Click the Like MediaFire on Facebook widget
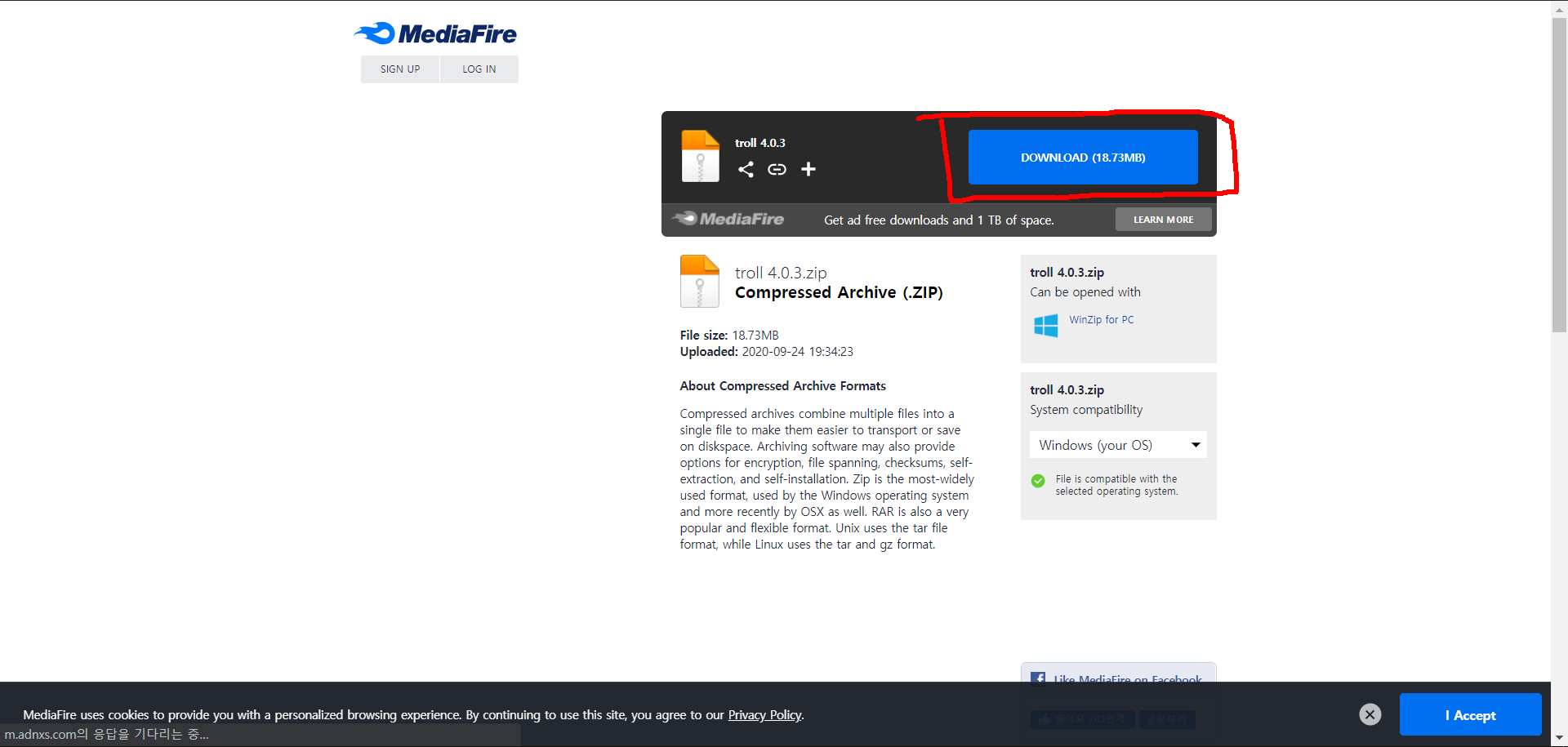The width and height of the screenshot is (1568, 747). [1118, 678]
